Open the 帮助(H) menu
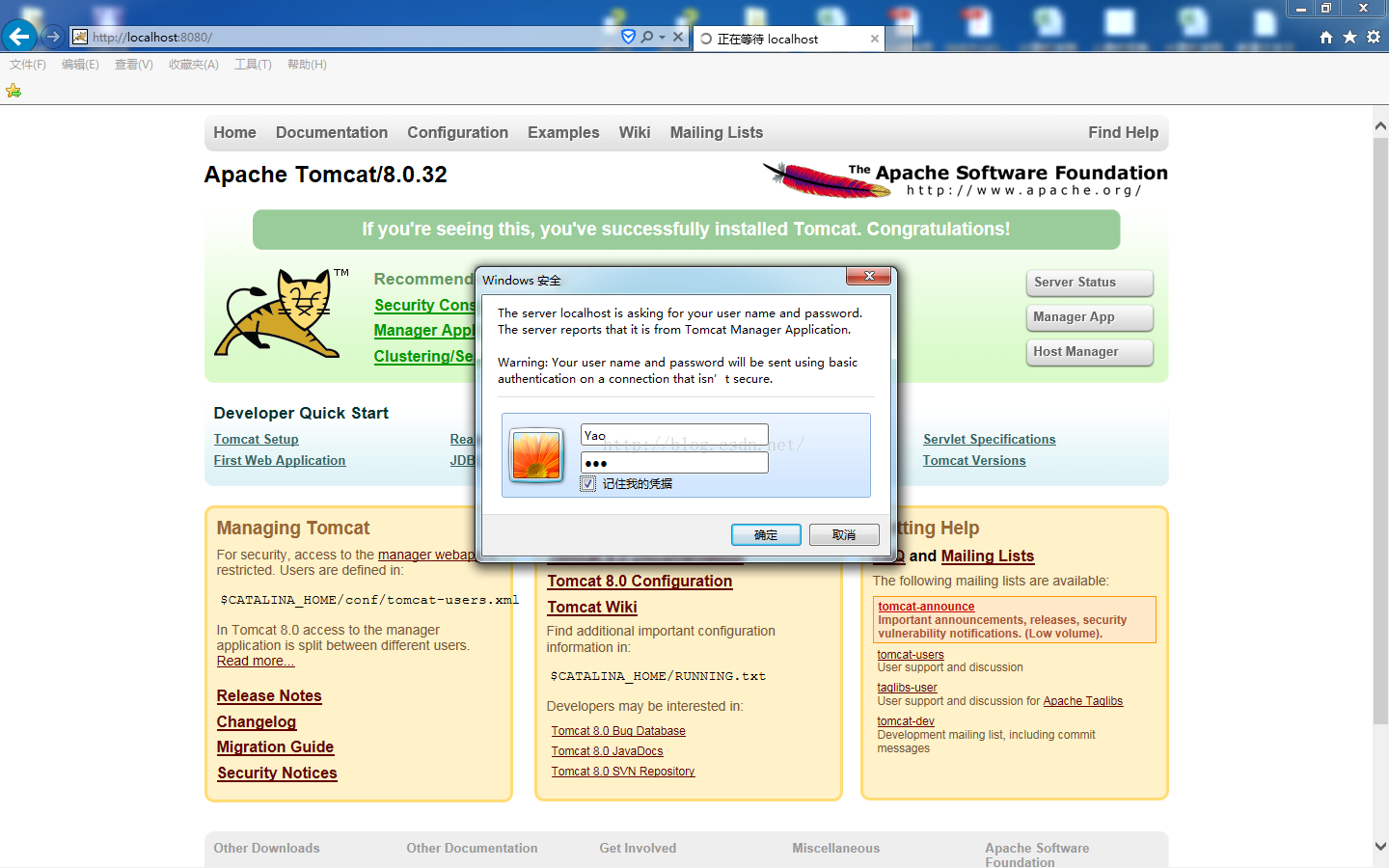Viewport: 1389px width, 868px height. [x=307, y=65]
